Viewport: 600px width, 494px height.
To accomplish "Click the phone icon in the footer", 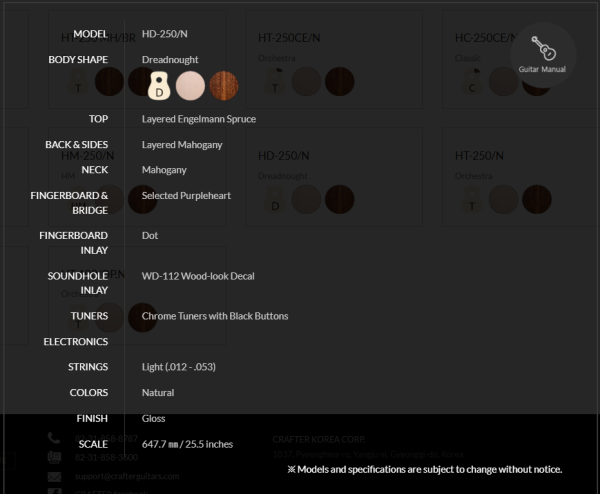I will coord(54,438).
